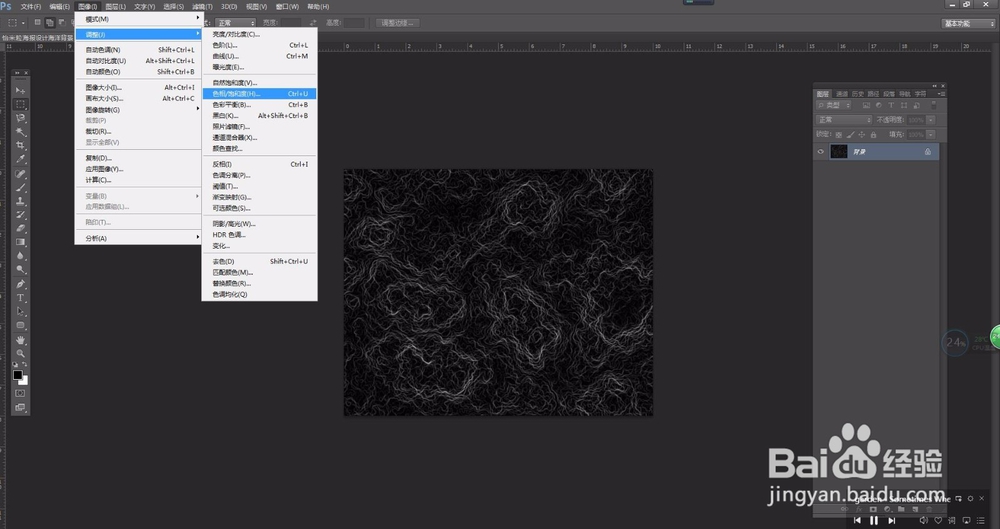
Task: Select the Dodge tool
Action: click(20, 270)
